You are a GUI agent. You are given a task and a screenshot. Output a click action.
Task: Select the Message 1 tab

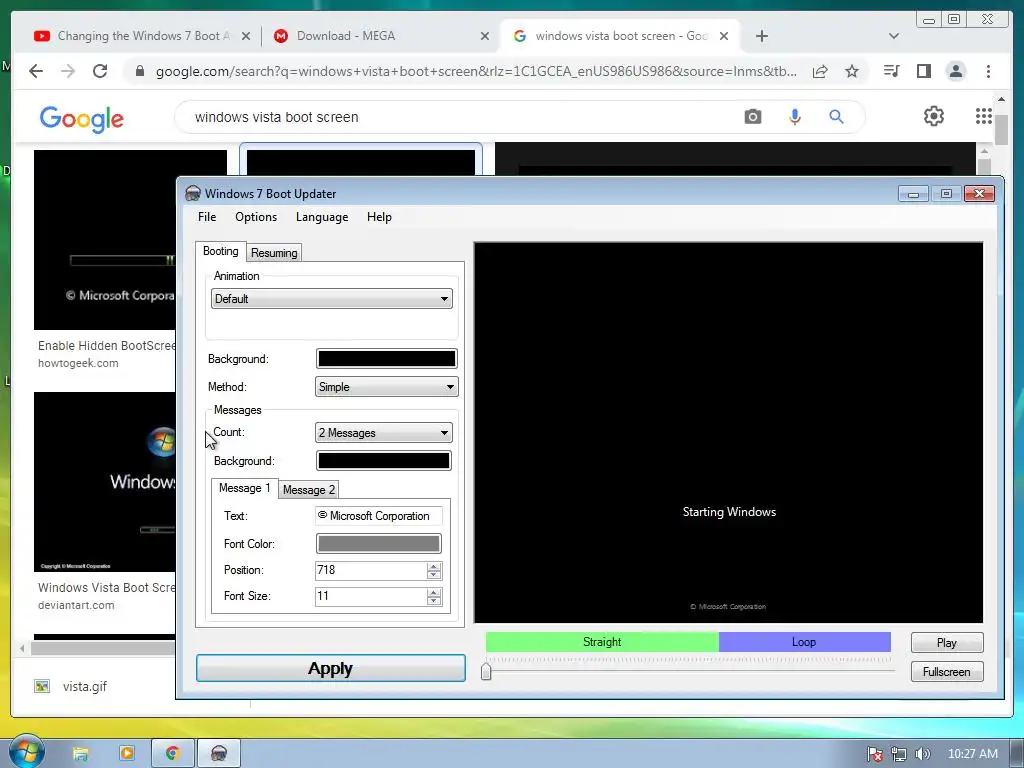point(244,488)
